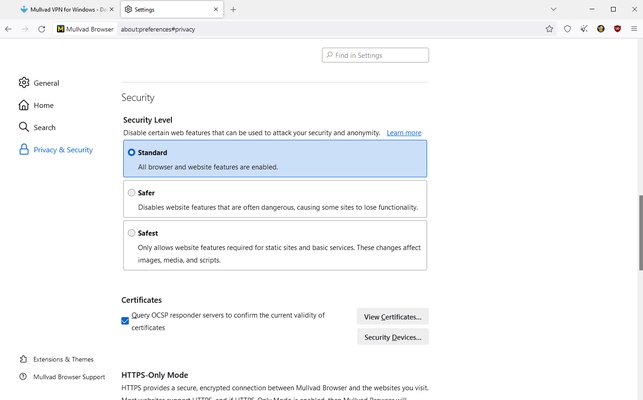Click the New Identity broom icon

click(584, 29)
